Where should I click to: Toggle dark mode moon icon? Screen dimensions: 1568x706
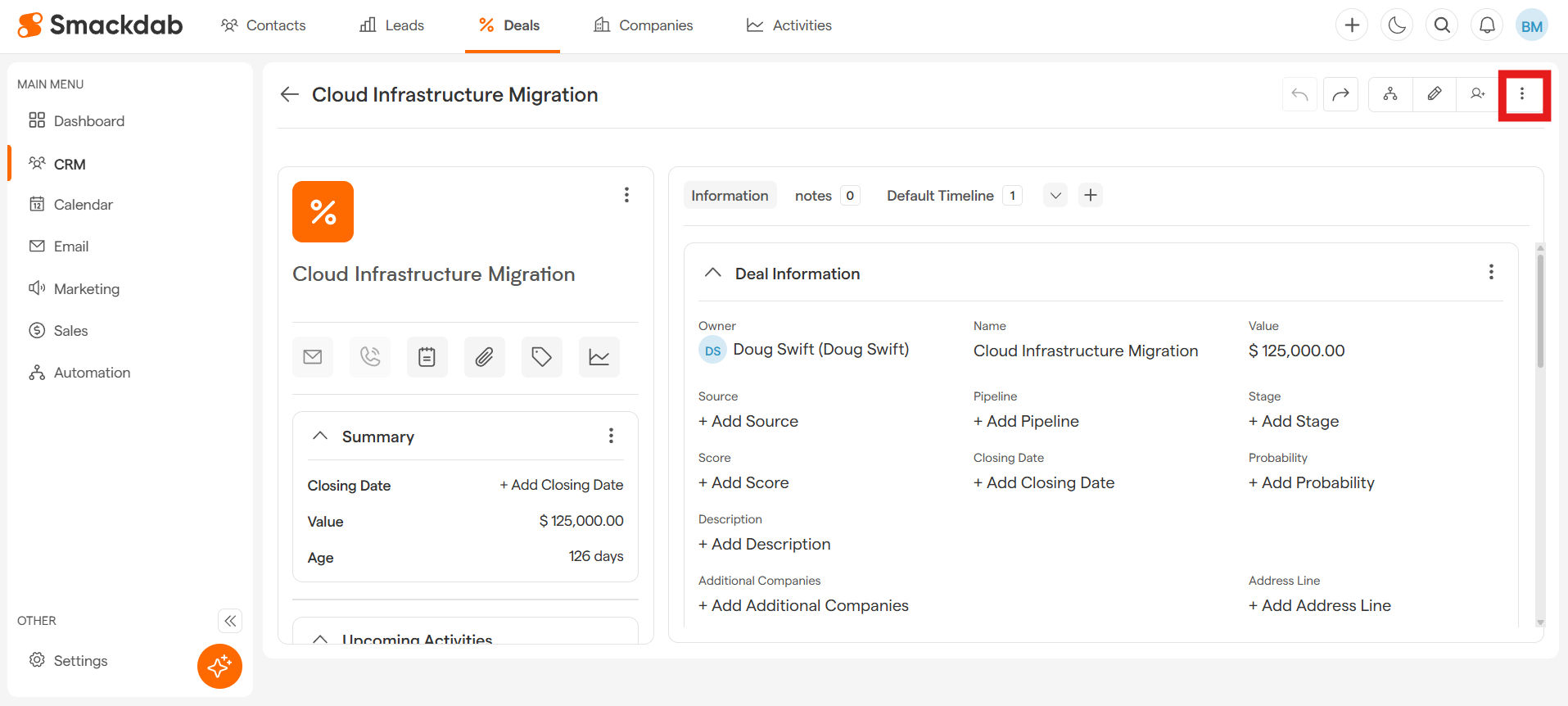click(x=1397, y=25)
